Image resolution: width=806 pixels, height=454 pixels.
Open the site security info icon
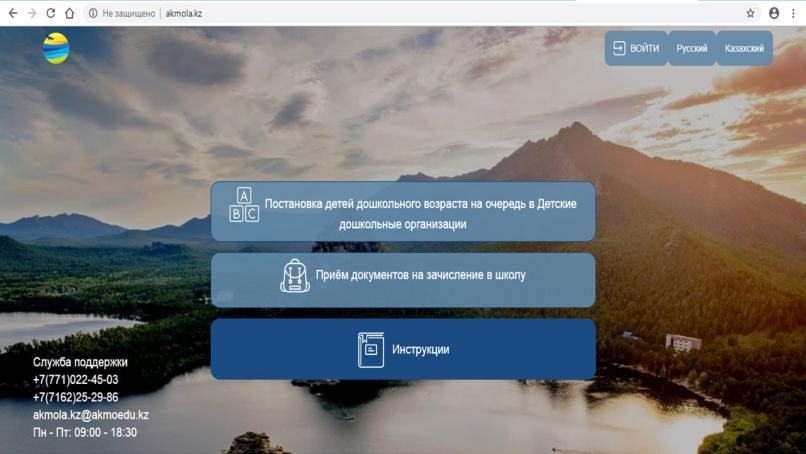[93, 13]
